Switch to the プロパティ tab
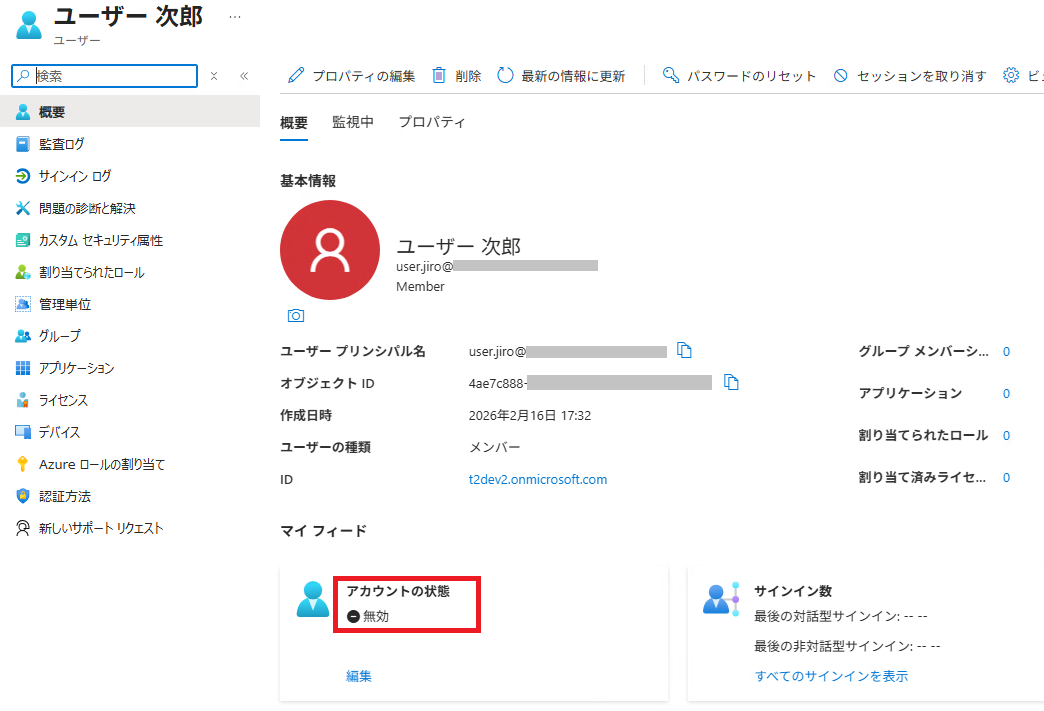Screen dimensions: 1044x711 [x=432, y=122]
